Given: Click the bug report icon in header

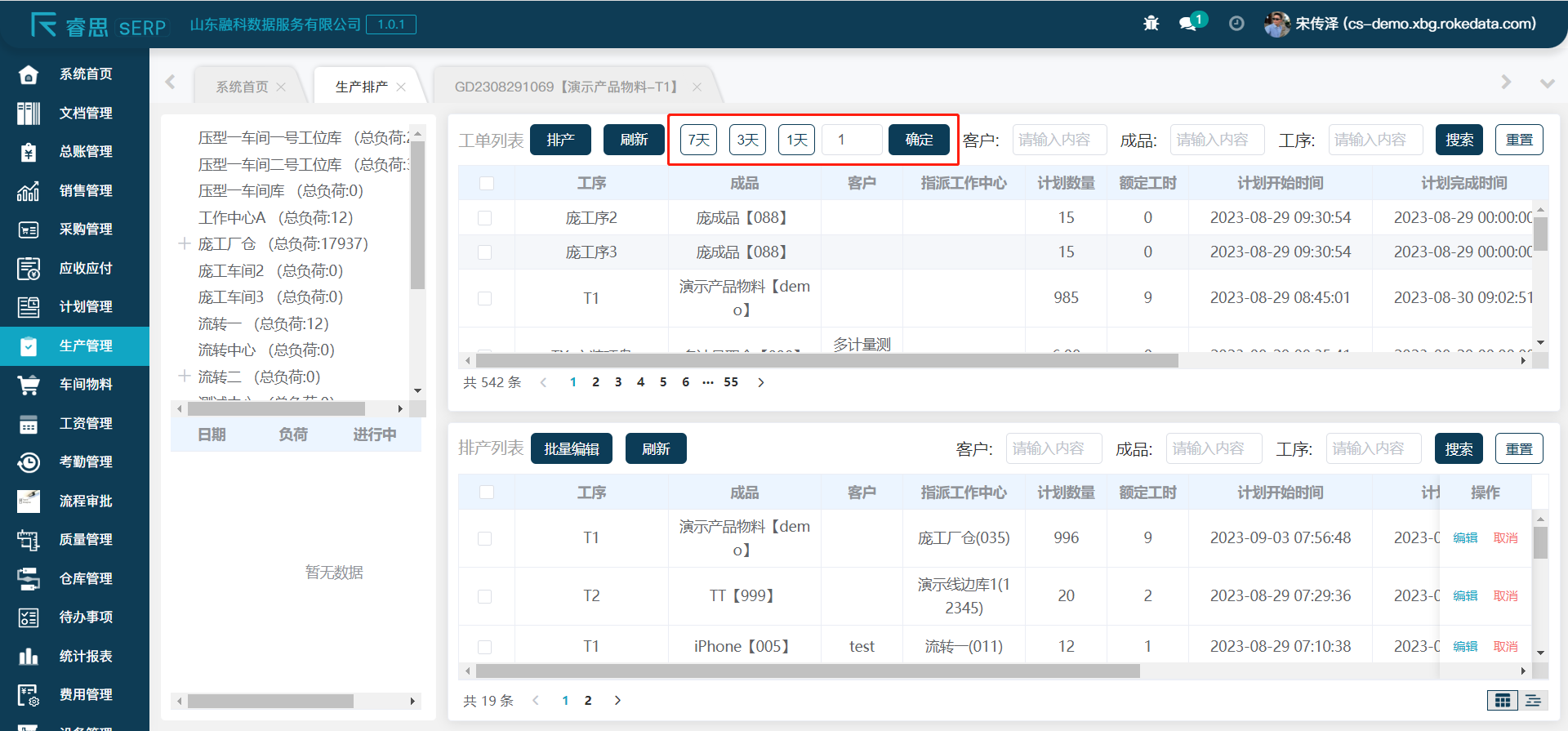Looking at the screenshot, I should coord(1151,24).
